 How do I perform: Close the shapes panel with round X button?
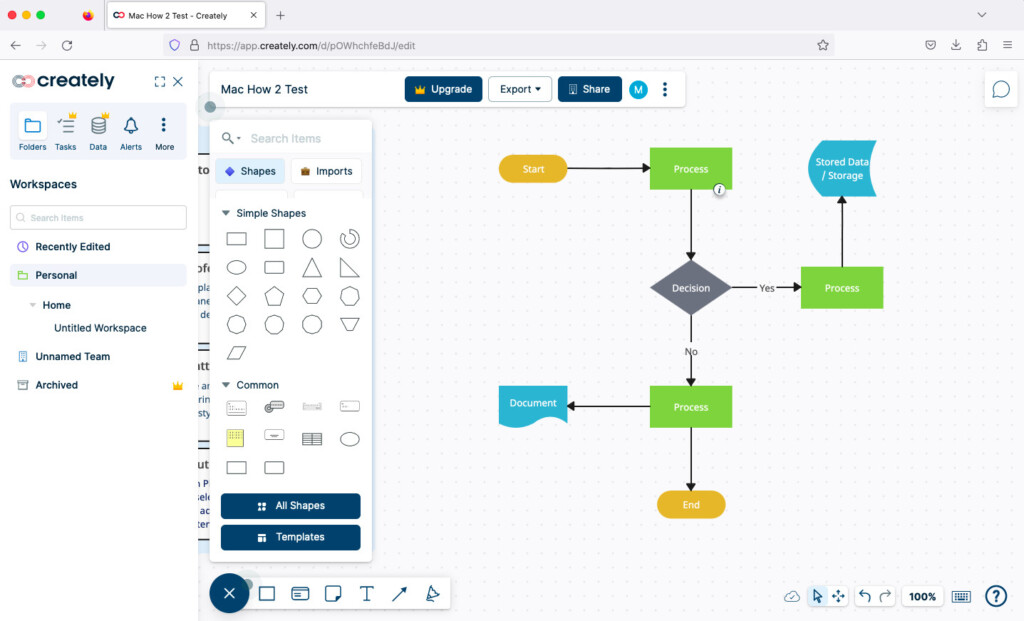(x=229, y=593)
